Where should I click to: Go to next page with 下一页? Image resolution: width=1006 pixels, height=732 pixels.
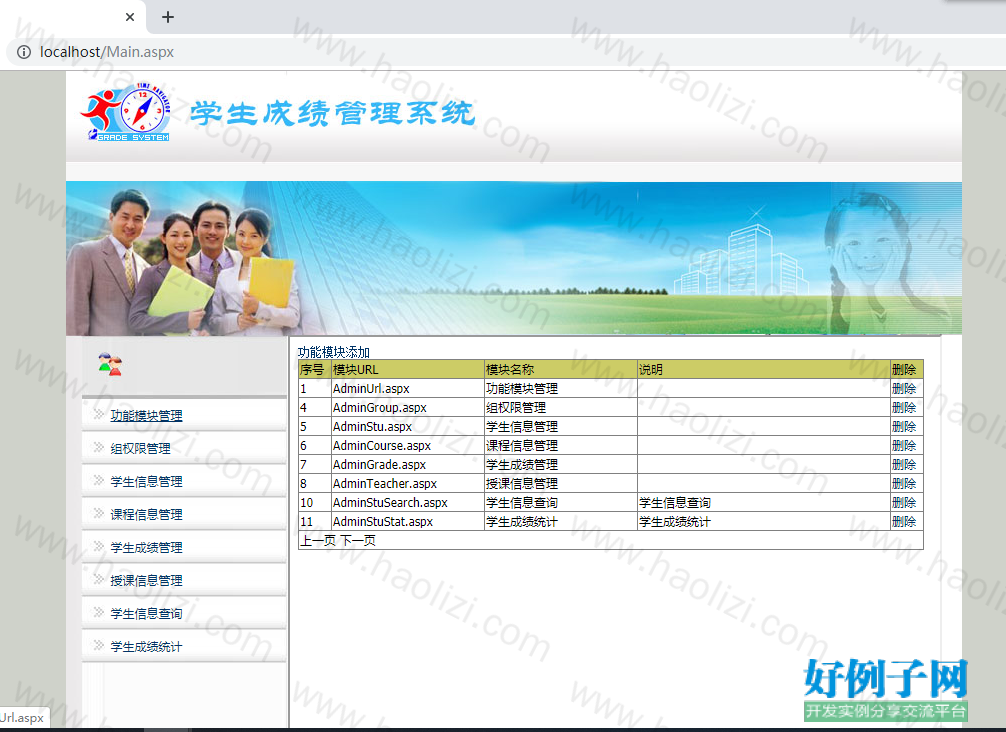click(358, 541)
